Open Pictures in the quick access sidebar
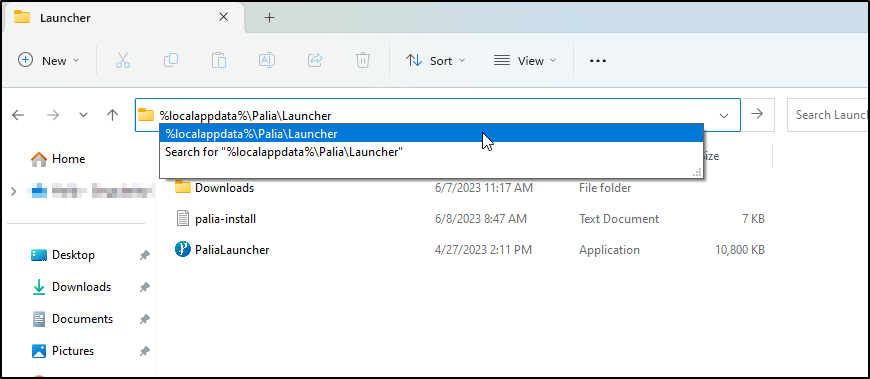Viewport: 870px width, 379px height. tap(63, 351)
